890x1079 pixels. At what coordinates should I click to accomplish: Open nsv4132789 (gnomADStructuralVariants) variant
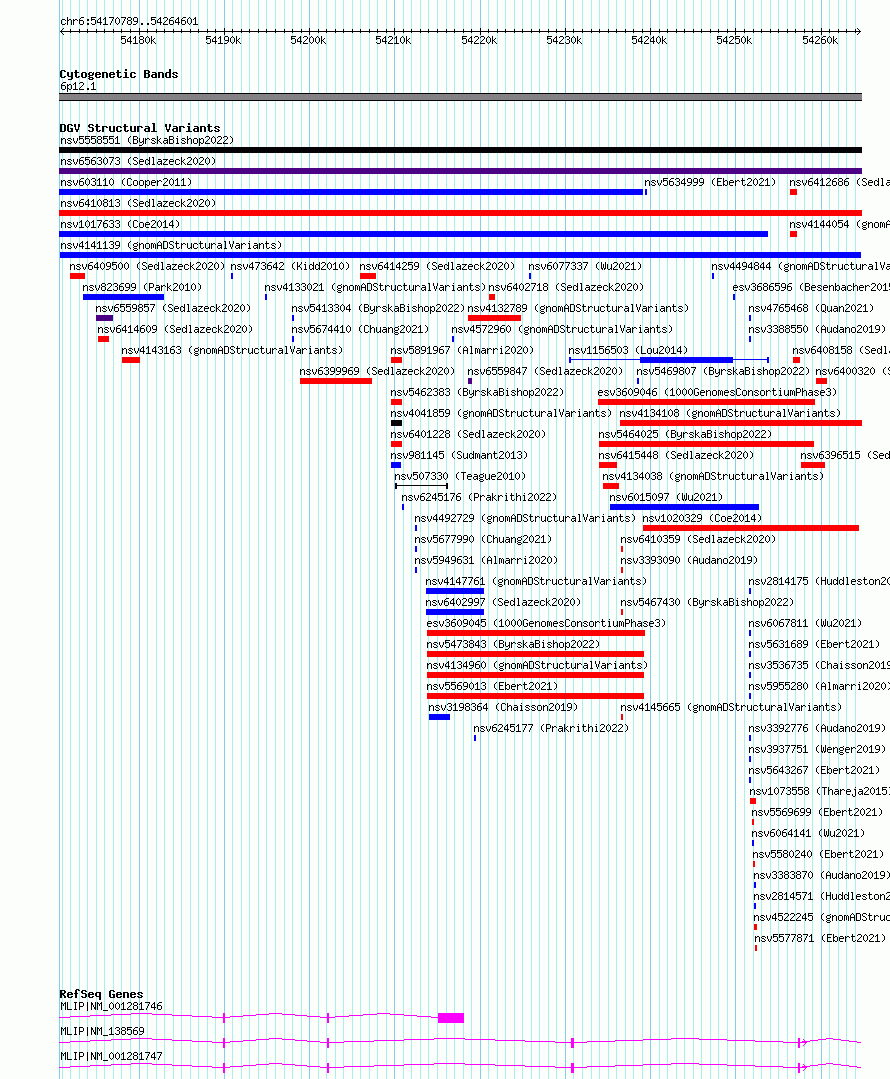(578, 308)
